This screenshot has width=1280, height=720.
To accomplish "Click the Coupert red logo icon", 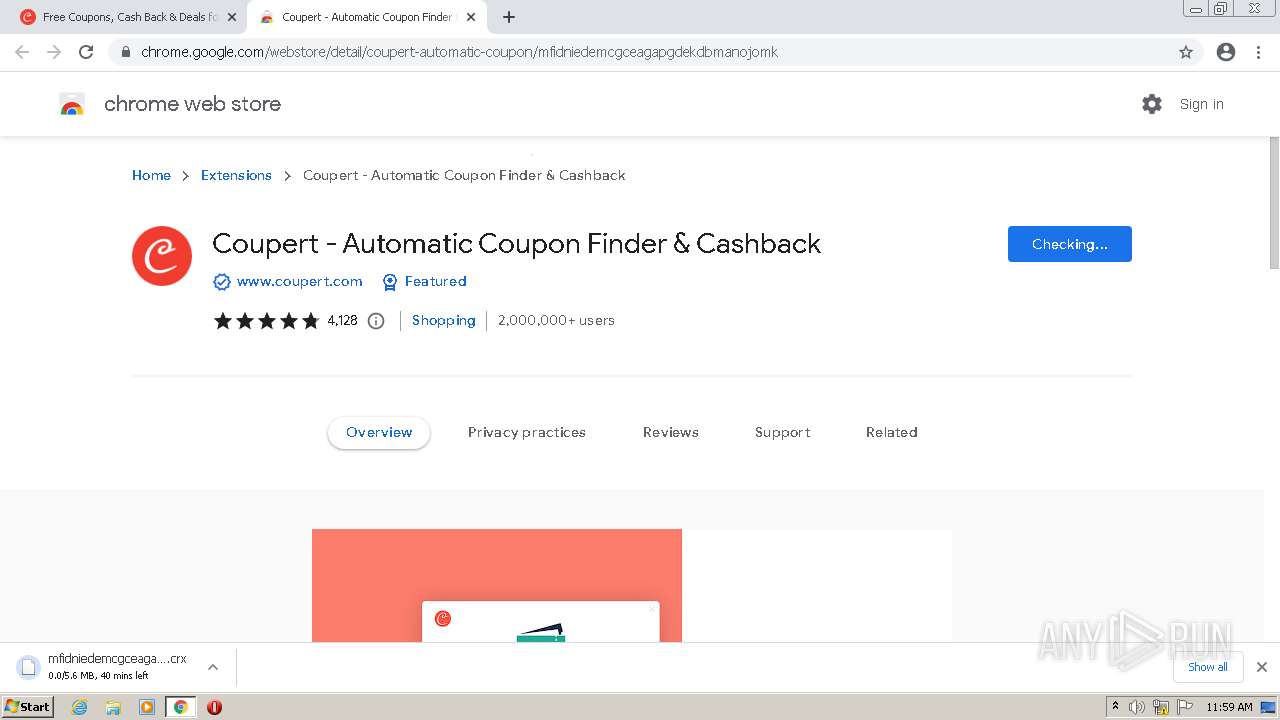I will [162, 256].
